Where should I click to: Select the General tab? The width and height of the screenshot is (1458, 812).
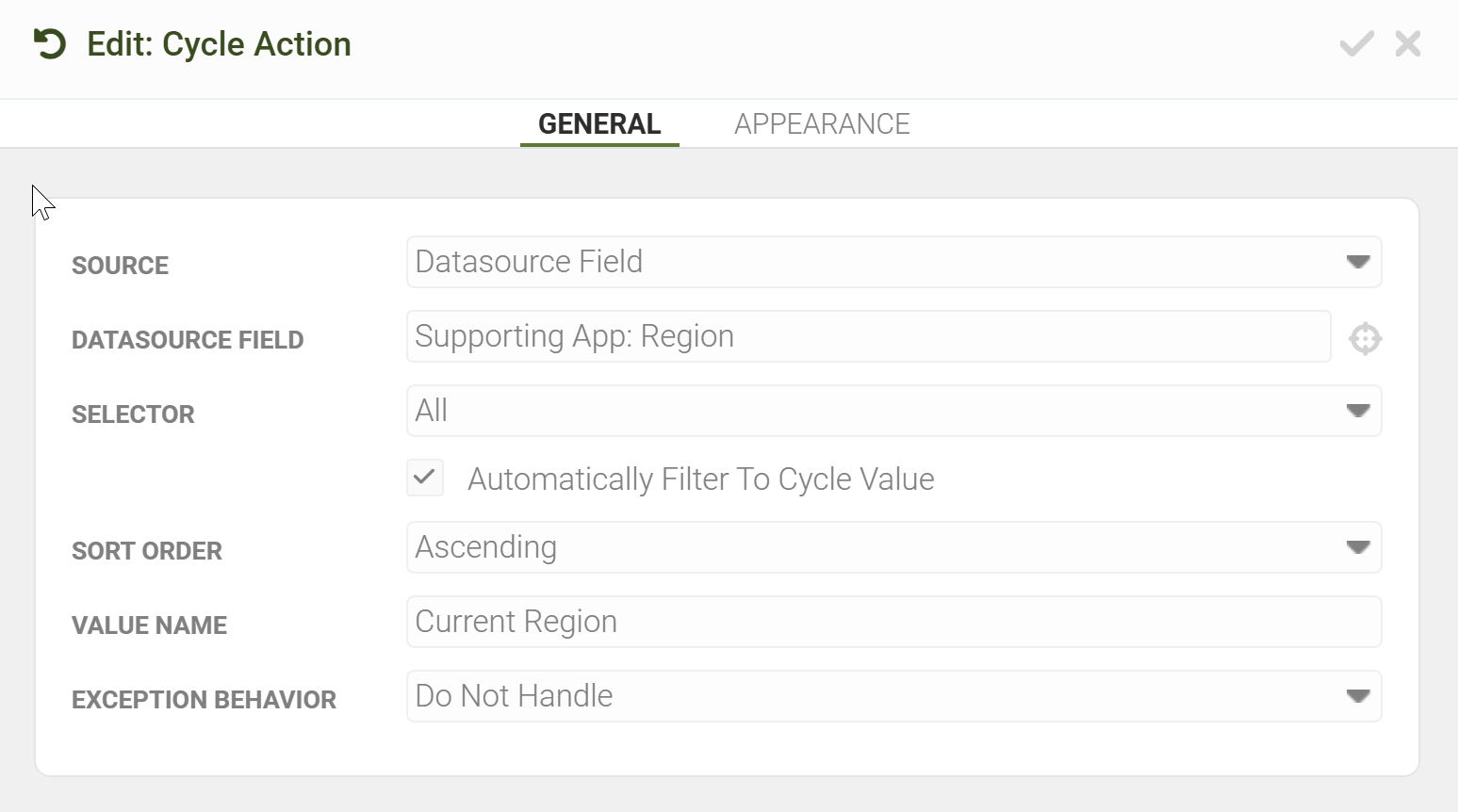click(x=599, y=124)
